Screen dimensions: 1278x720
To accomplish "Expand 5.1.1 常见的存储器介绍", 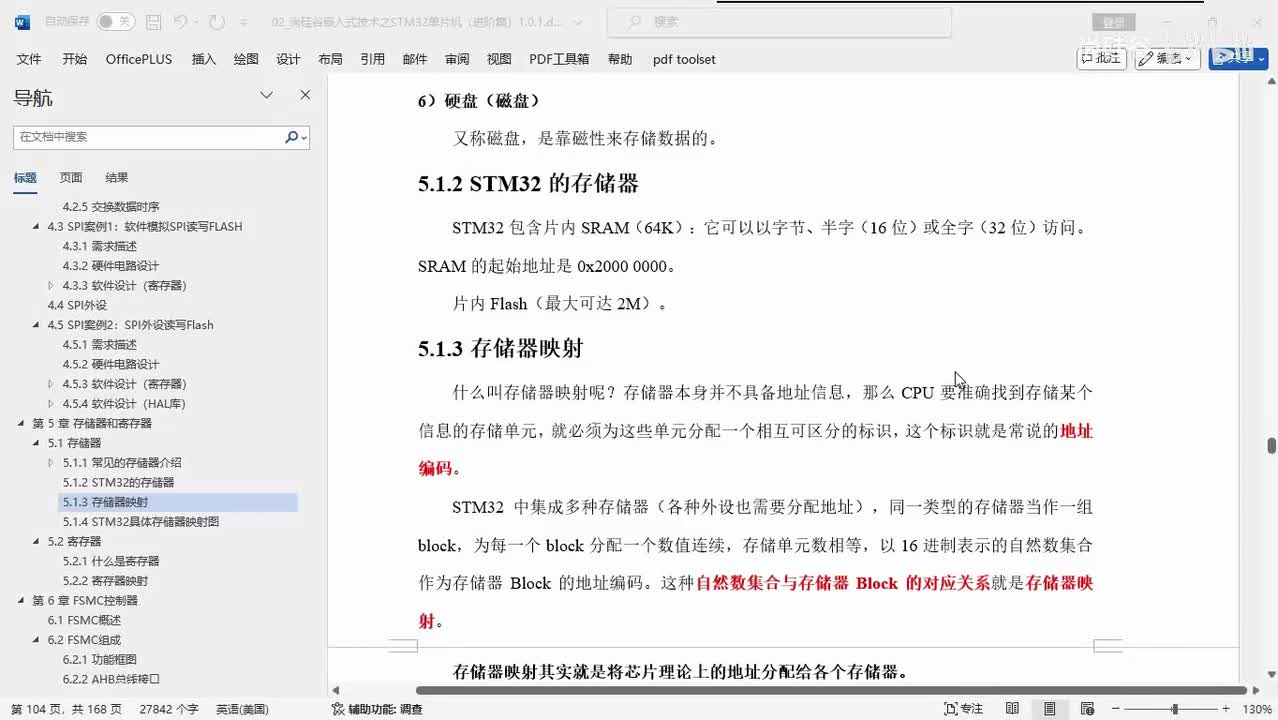I will 52,463.
